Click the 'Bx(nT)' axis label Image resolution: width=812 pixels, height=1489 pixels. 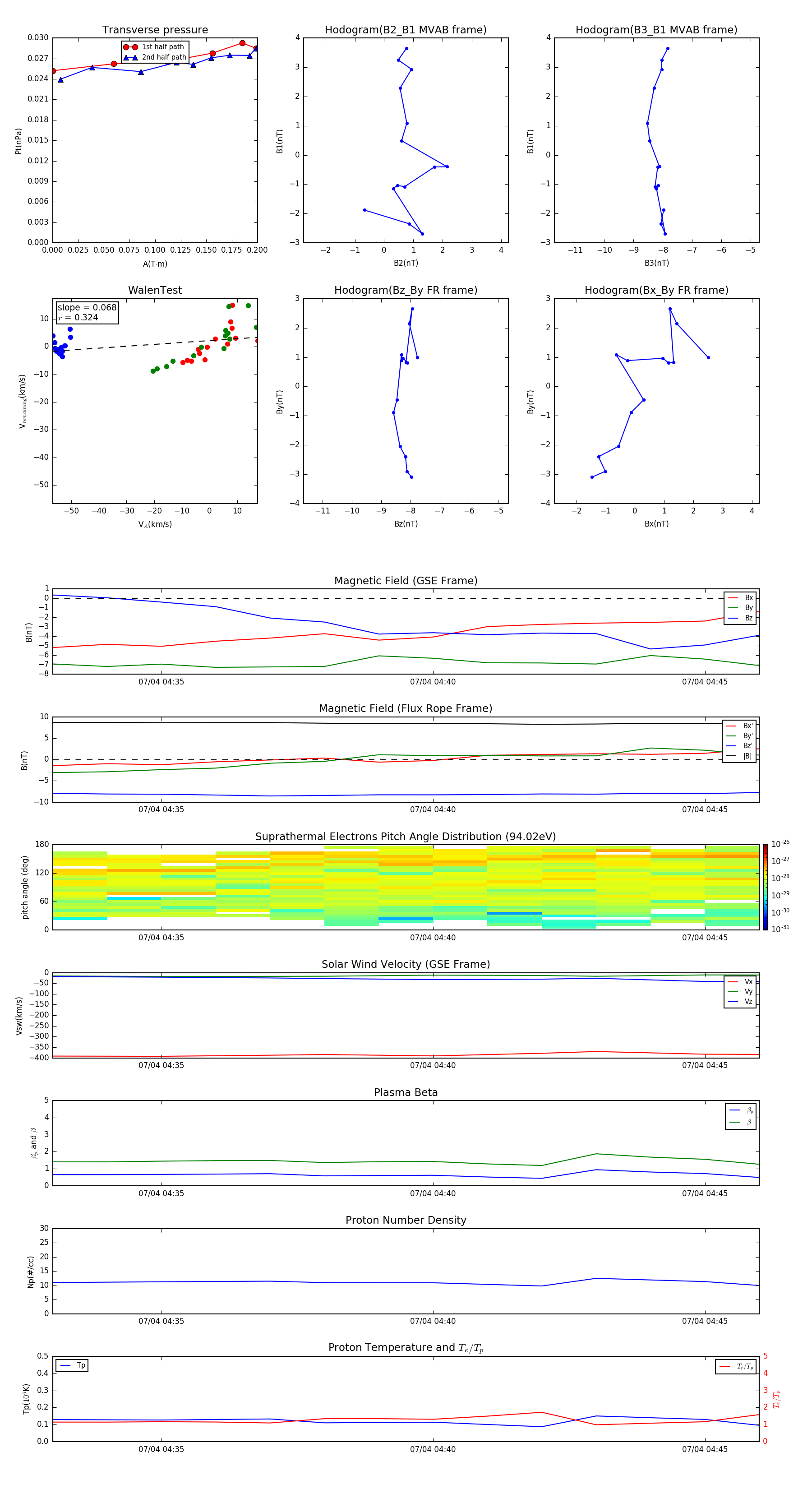656,524
